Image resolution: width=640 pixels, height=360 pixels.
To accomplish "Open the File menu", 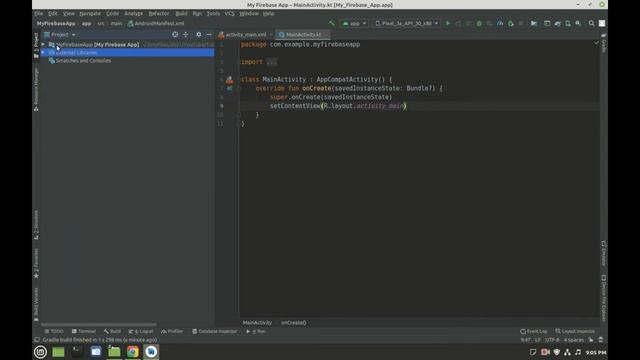I will pyautogui.click(x=39, y=13).
